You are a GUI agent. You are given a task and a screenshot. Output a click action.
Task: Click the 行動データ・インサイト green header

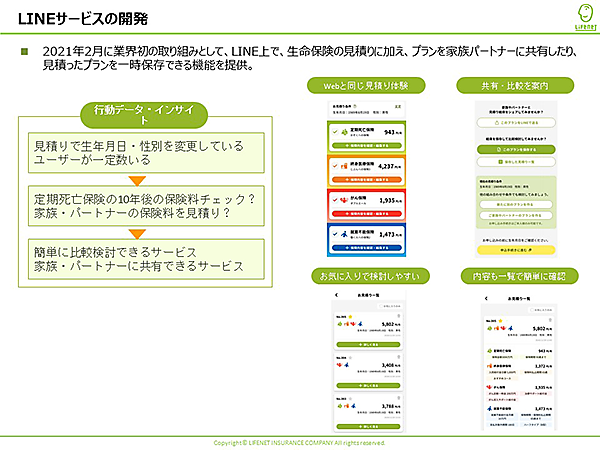click(x=144, y=115)
